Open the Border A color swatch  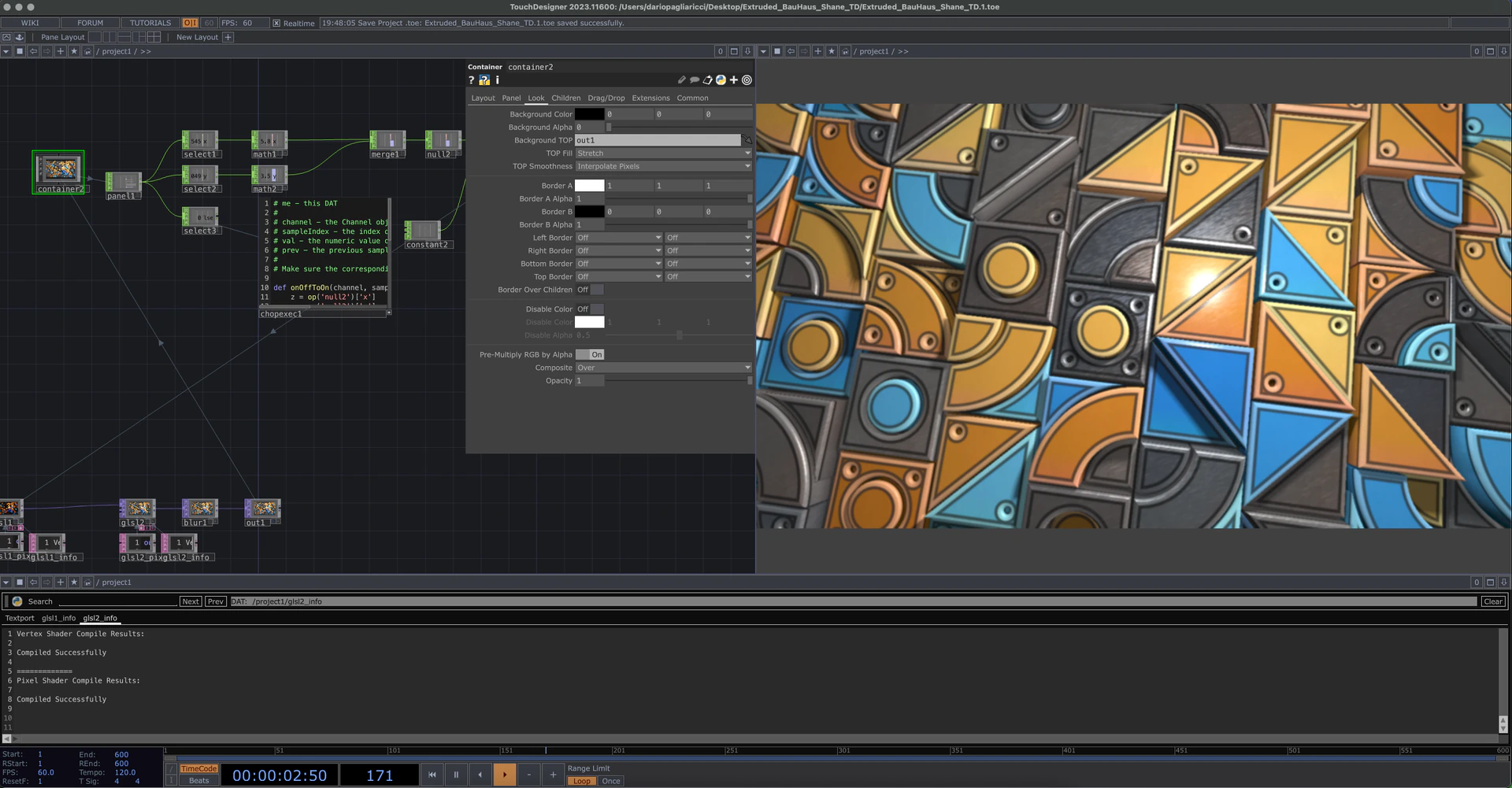click(x=589, y=186)
